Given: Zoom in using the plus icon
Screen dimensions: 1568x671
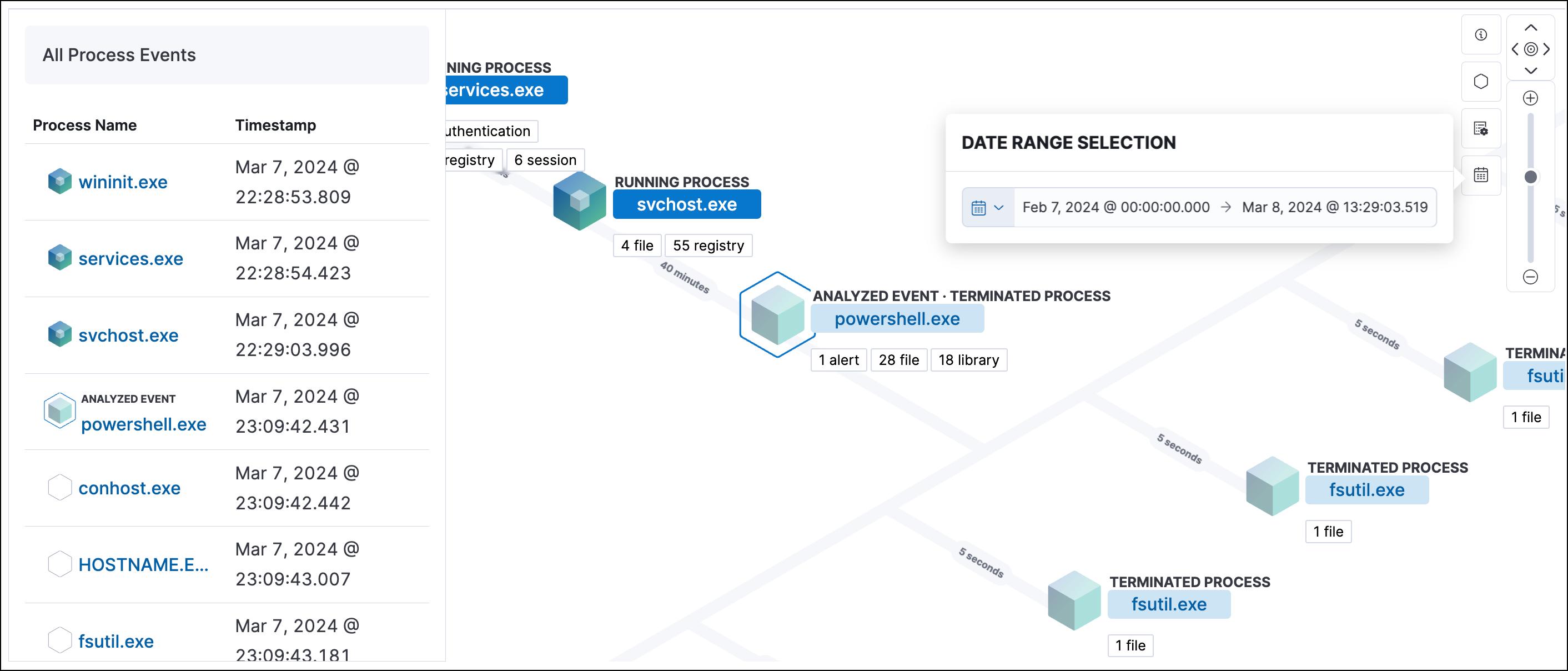Looking at the screenshot, I should coord(1531,97).
